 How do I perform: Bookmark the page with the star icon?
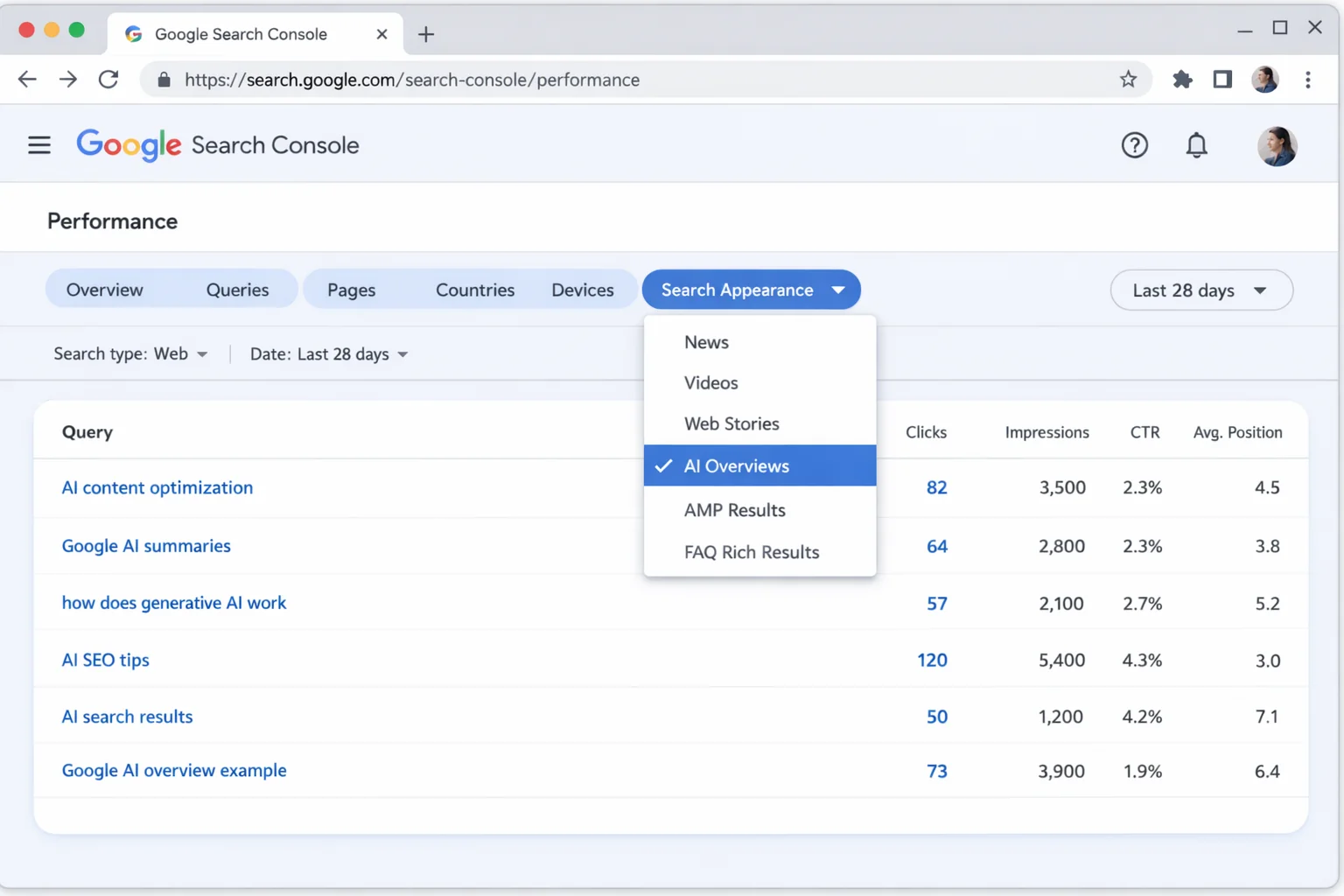click(1129, 79)
